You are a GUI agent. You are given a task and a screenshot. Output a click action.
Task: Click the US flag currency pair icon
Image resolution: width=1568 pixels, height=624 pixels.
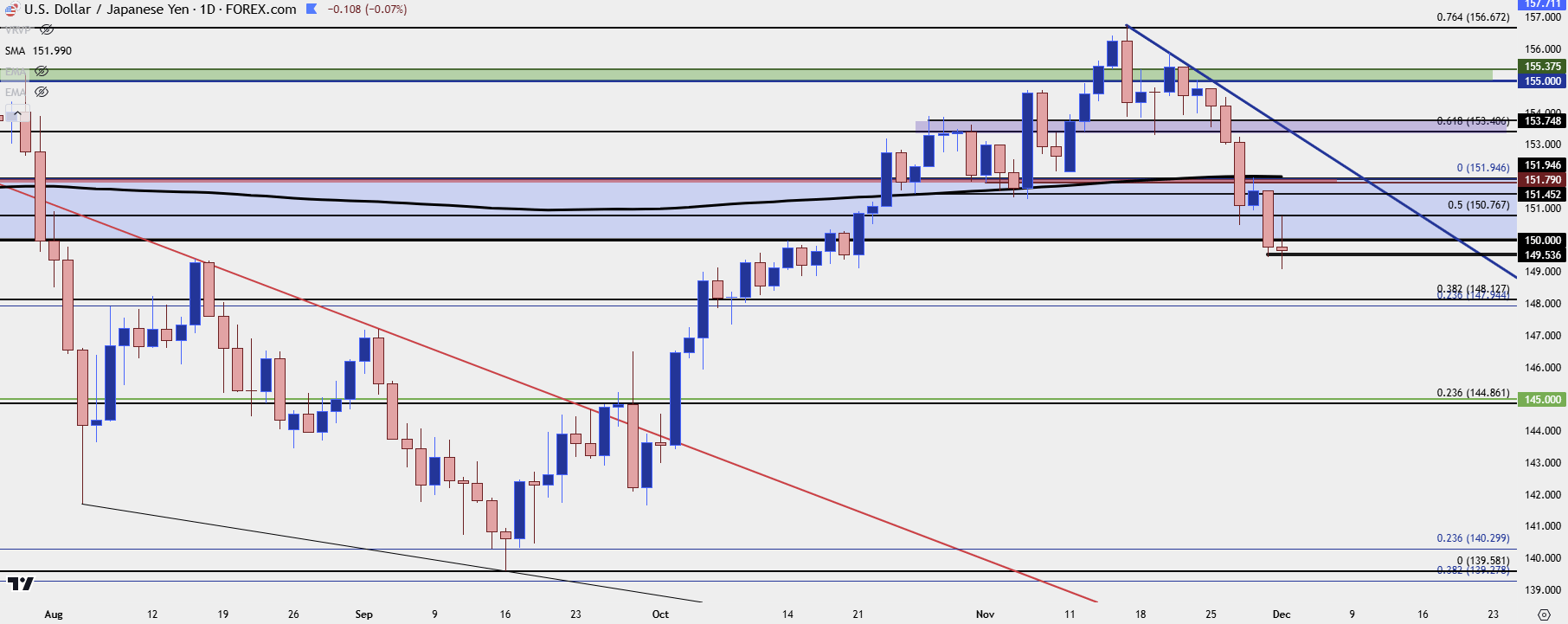coord(11,10)
